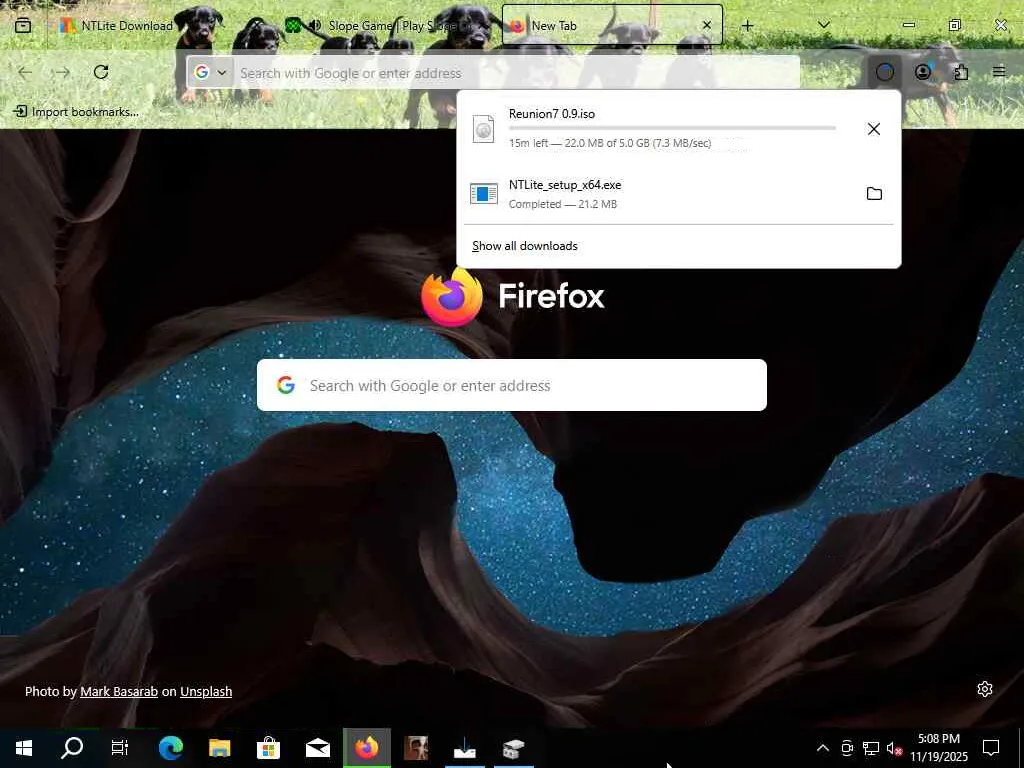Launch Microsoft Edge from taskbar
Viewport: 1024px width, 768px height.
point(170,748)
